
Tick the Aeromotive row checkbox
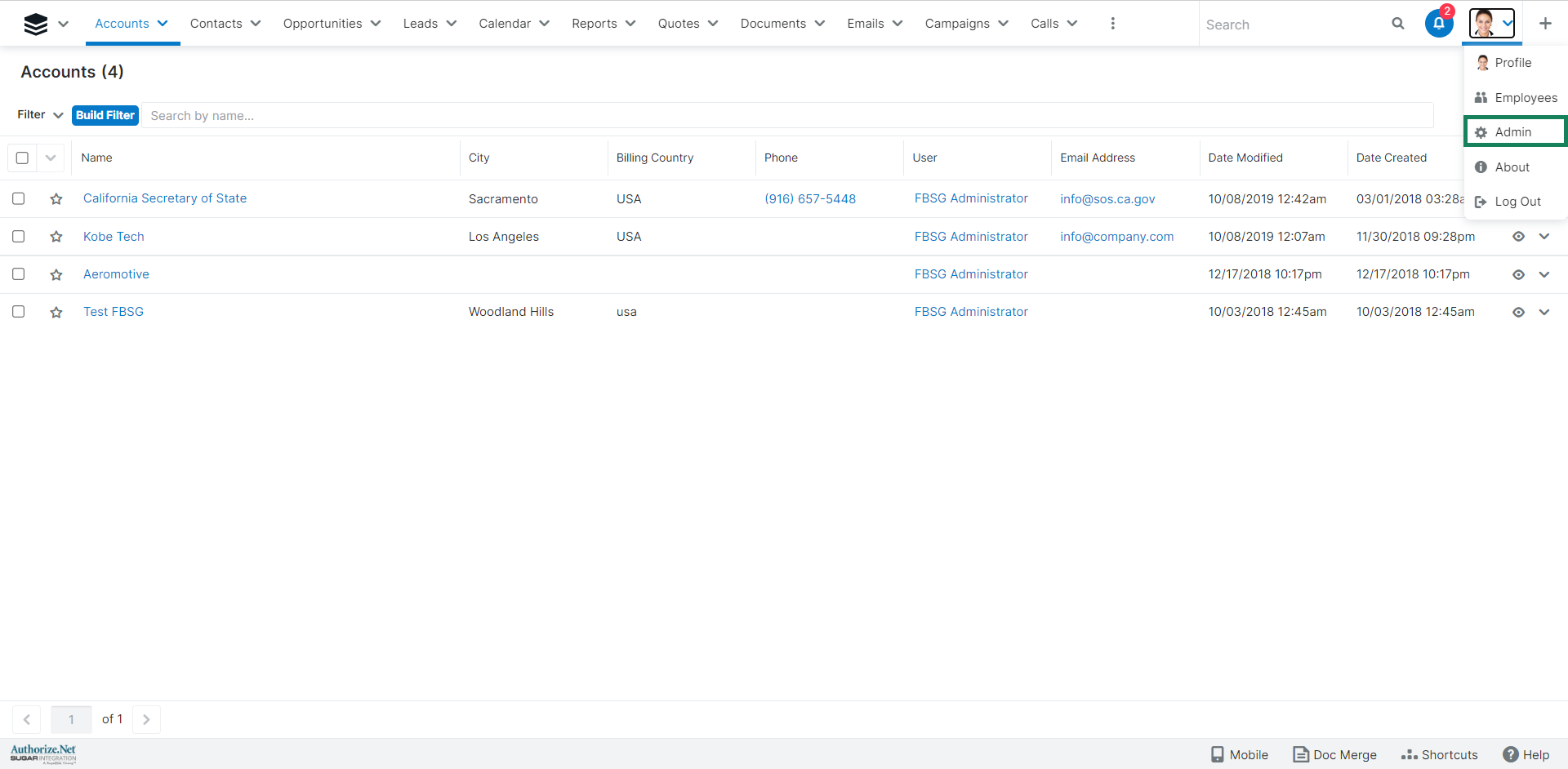19,274
